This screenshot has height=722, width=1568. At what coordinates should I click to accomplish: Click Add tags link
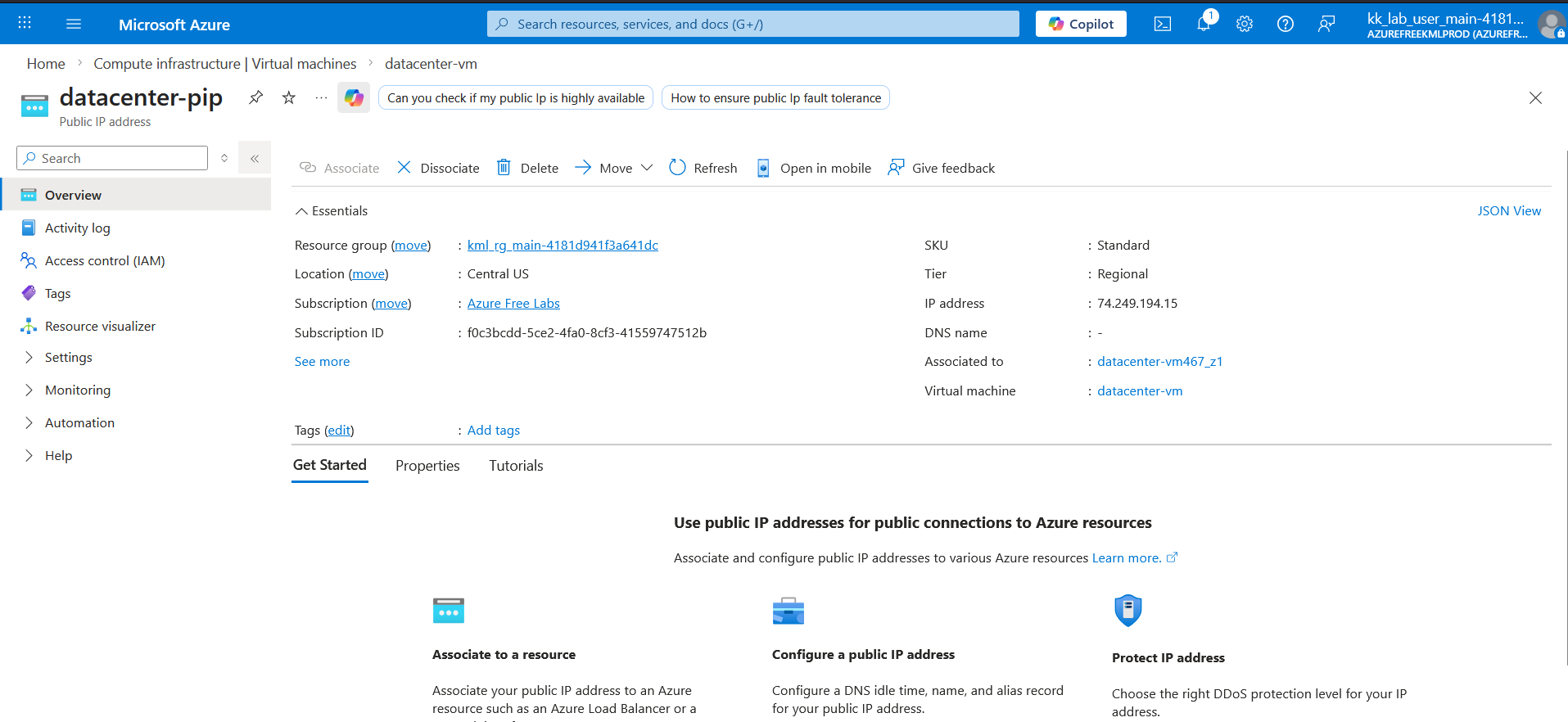[x=494, y=431]
